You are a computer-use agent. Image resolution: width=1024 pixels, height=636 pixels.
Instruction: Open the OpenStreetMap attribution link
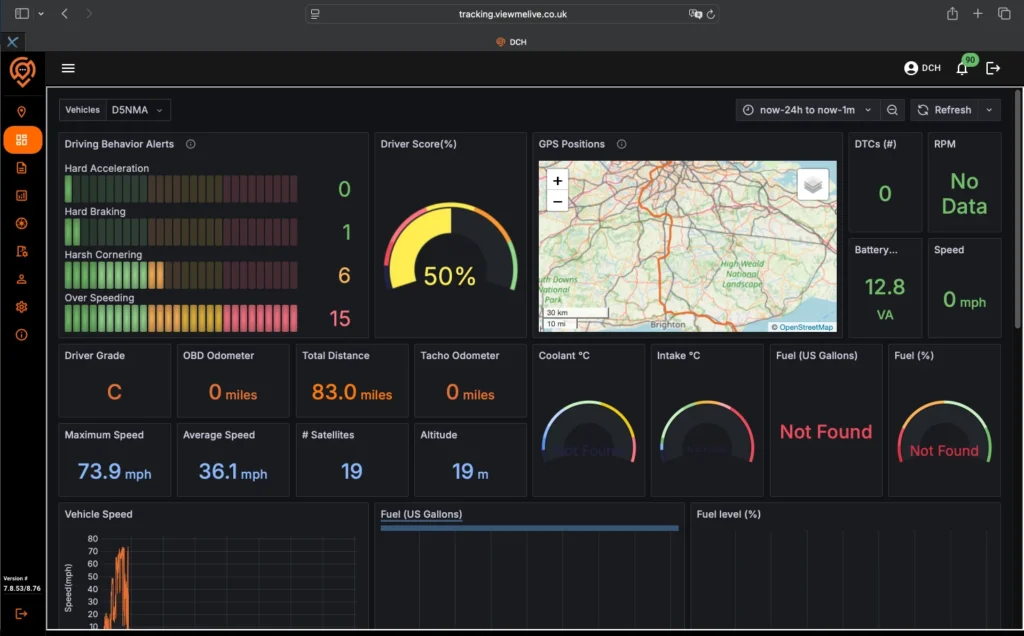coord(806,327)
